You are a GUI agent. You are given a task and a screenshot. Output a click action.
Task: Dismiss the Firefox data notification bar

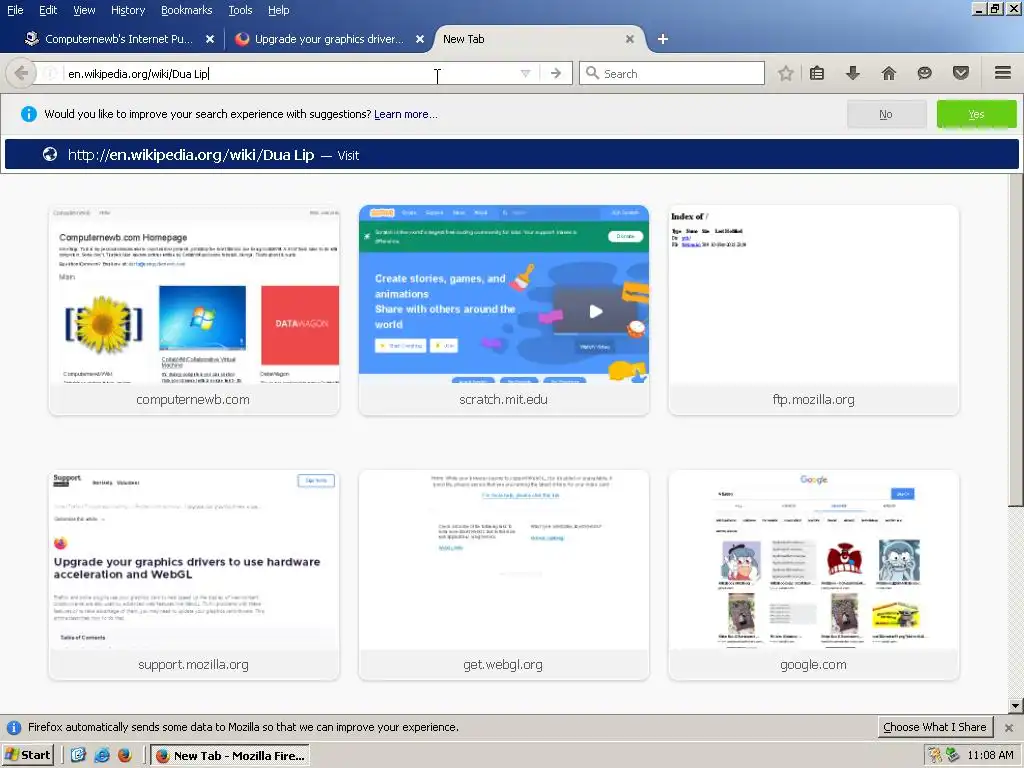[x=1009, y=728]
